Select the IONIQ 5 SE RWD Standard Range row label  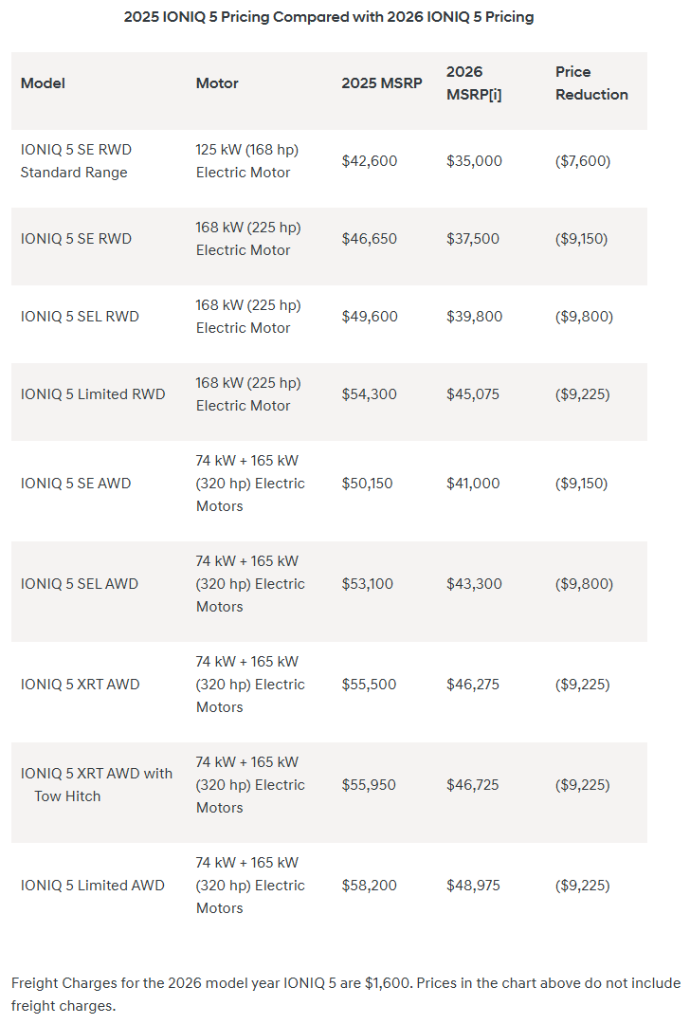tap(76, 161)
